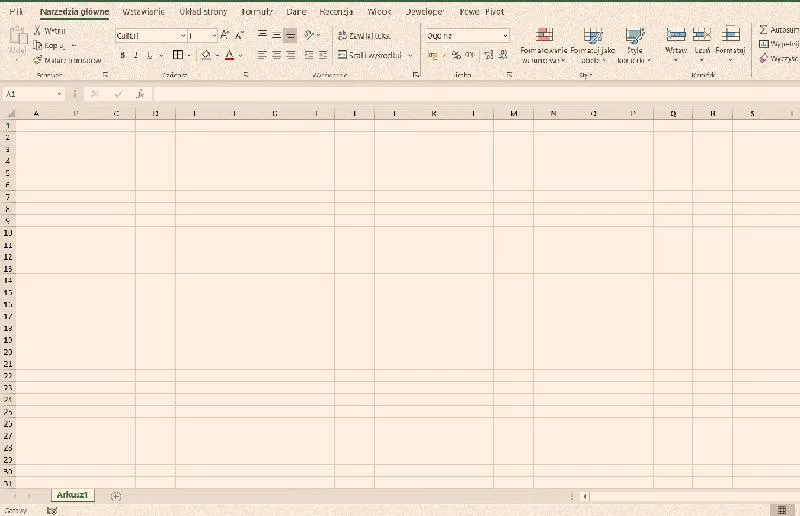This screenshot has width=800, height=516.
Task: Click Autosumowanie sigma button
Action: (x=779, y=30)
